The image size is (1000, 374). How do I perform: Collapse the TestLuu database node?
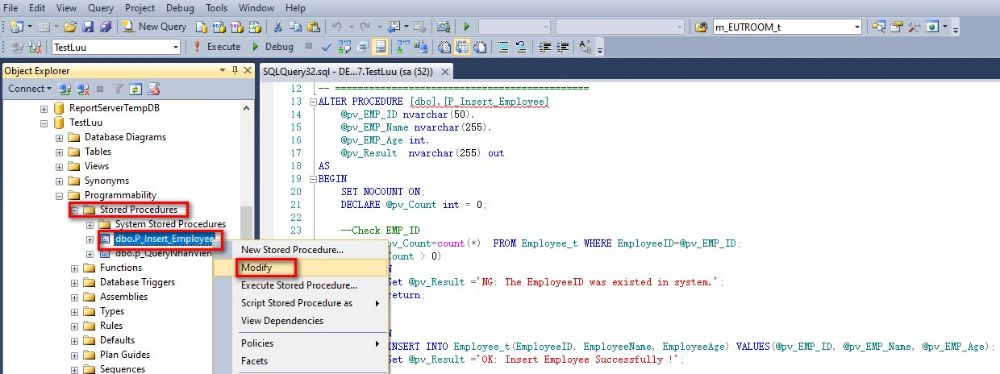[44, 123]
